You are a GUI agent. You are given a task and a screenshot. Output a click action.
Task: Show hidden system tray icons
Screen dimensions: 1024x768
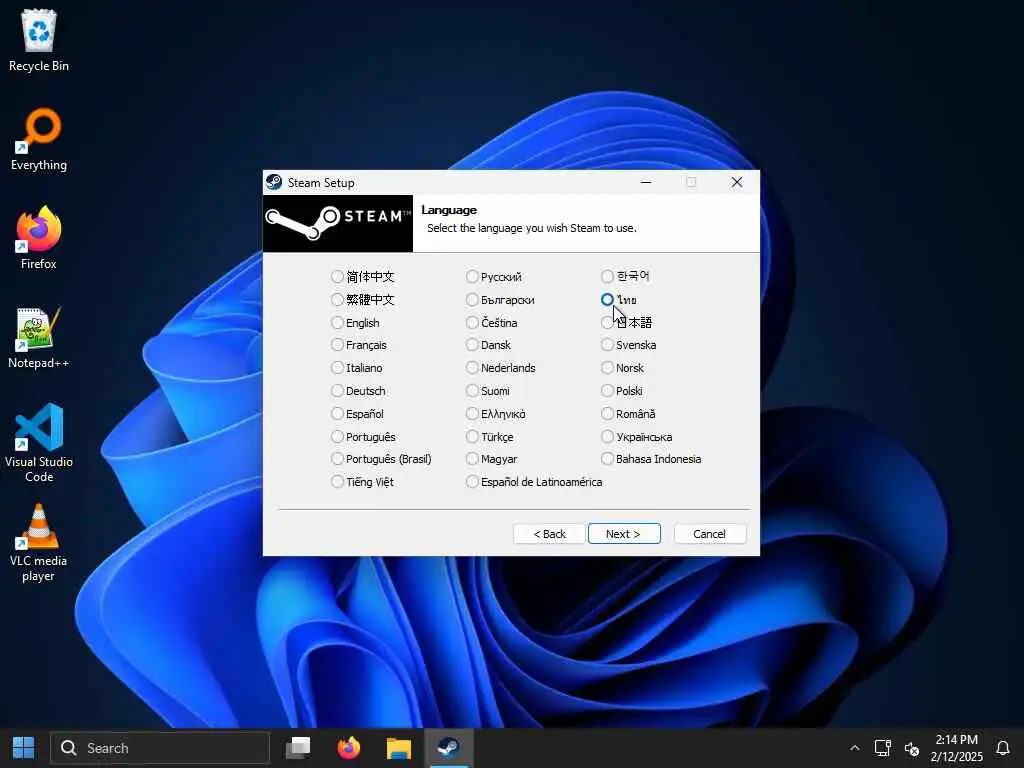(x=854, y=748)
